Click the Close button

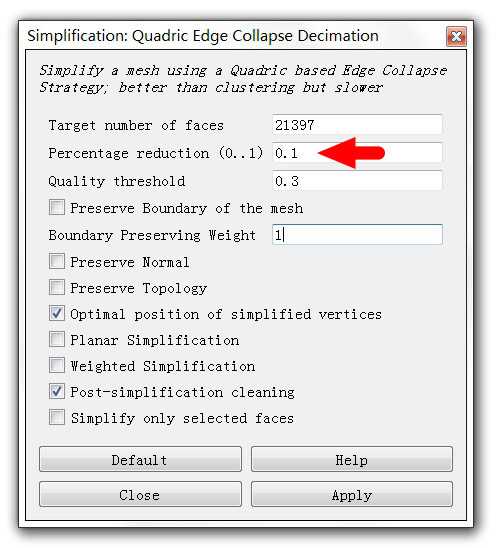point(140,495)
